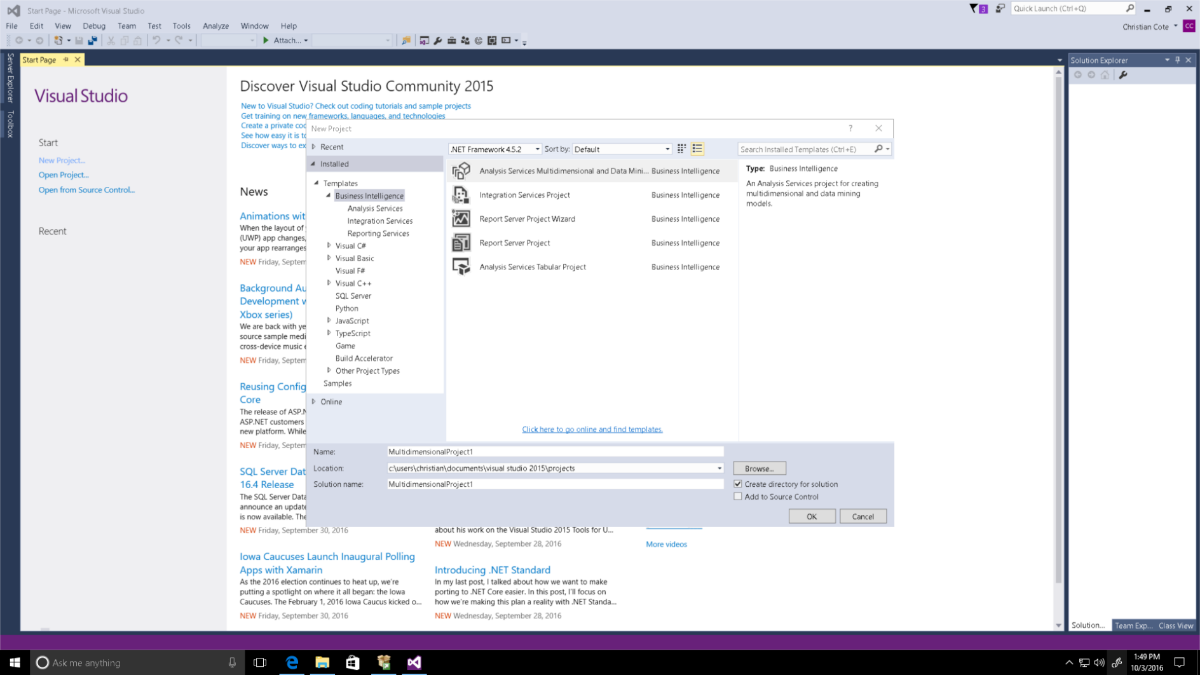The image size is (1200, 675).
Task: Select Python in the template tree
Action: (x=347, y=308)
